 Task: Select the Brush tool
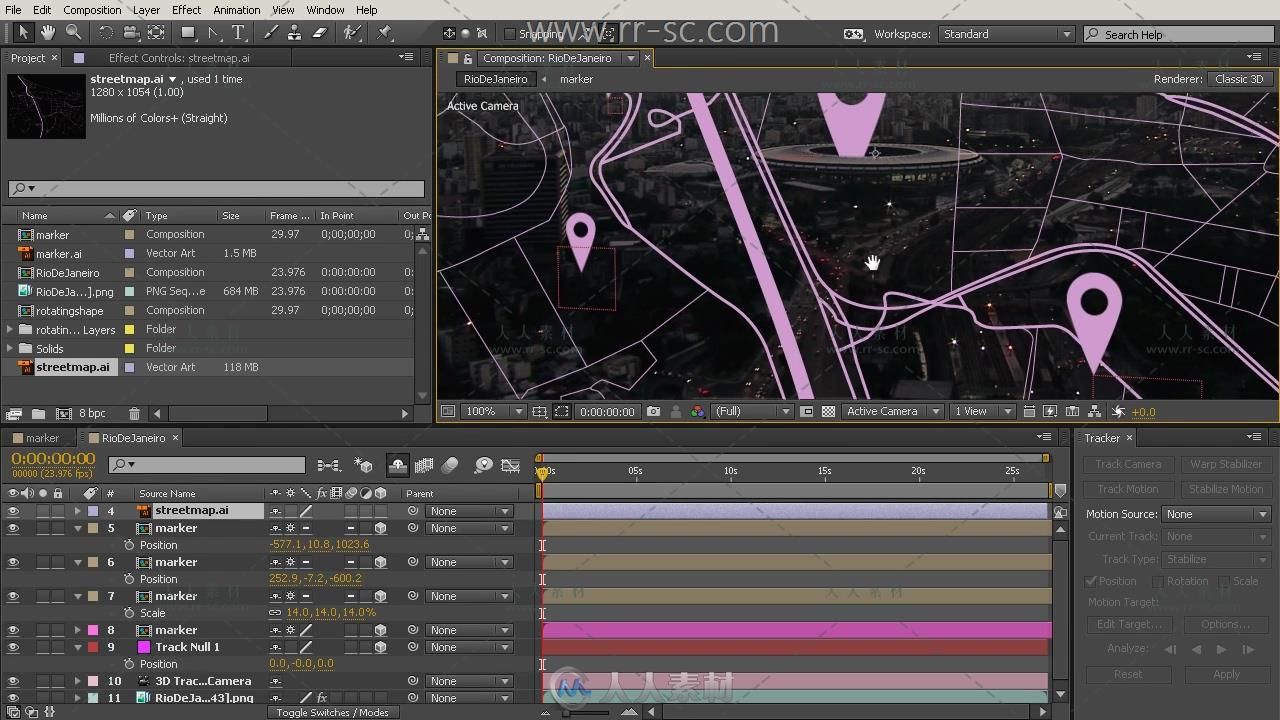[270, 33]
